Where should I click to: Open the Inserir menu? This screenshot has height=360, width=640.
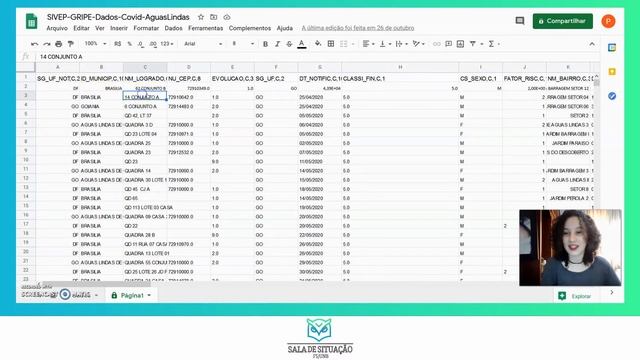pyautogui.click(x=119, y=28)
